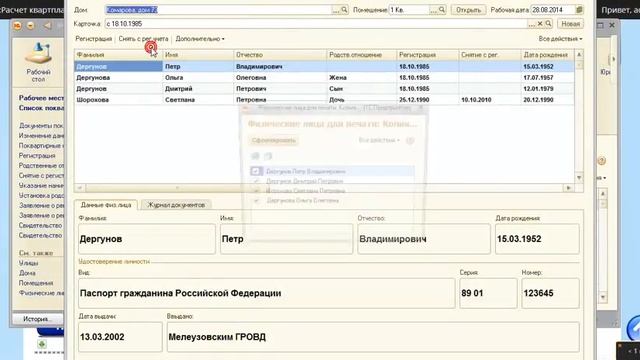Click the table's vertical scrollbar down arrow

pos(579,178)
